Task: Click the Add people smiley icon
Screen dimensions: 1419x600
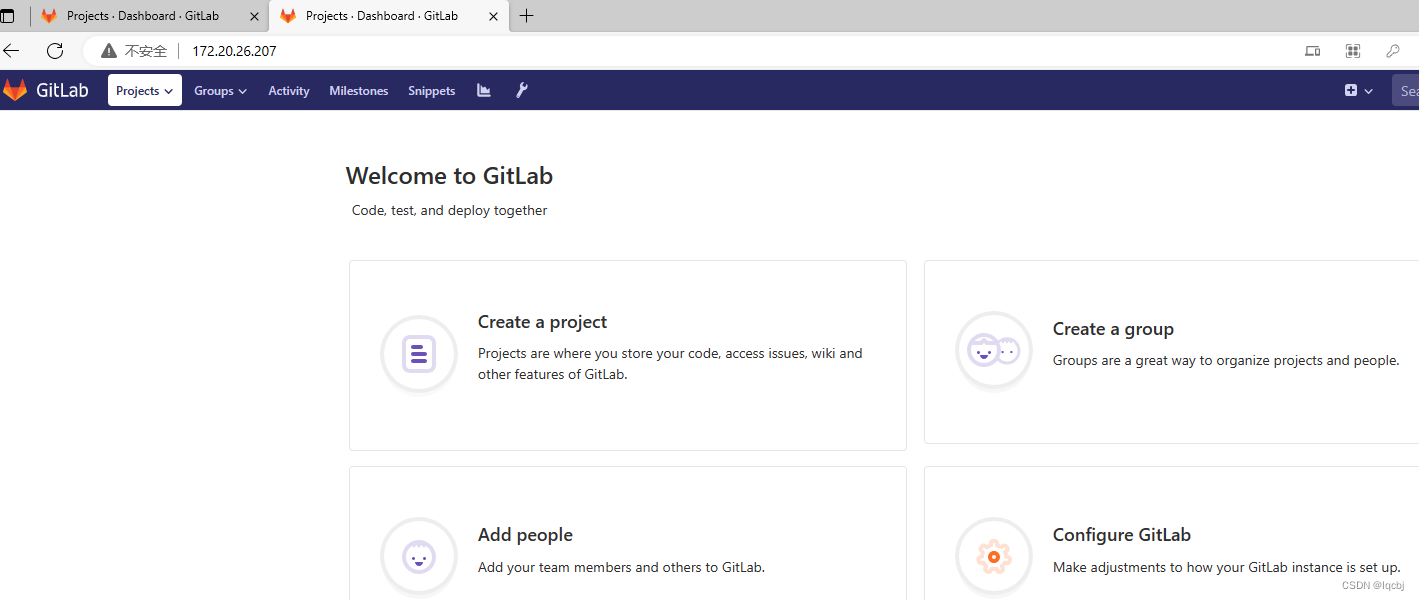Action: [418, 556]
